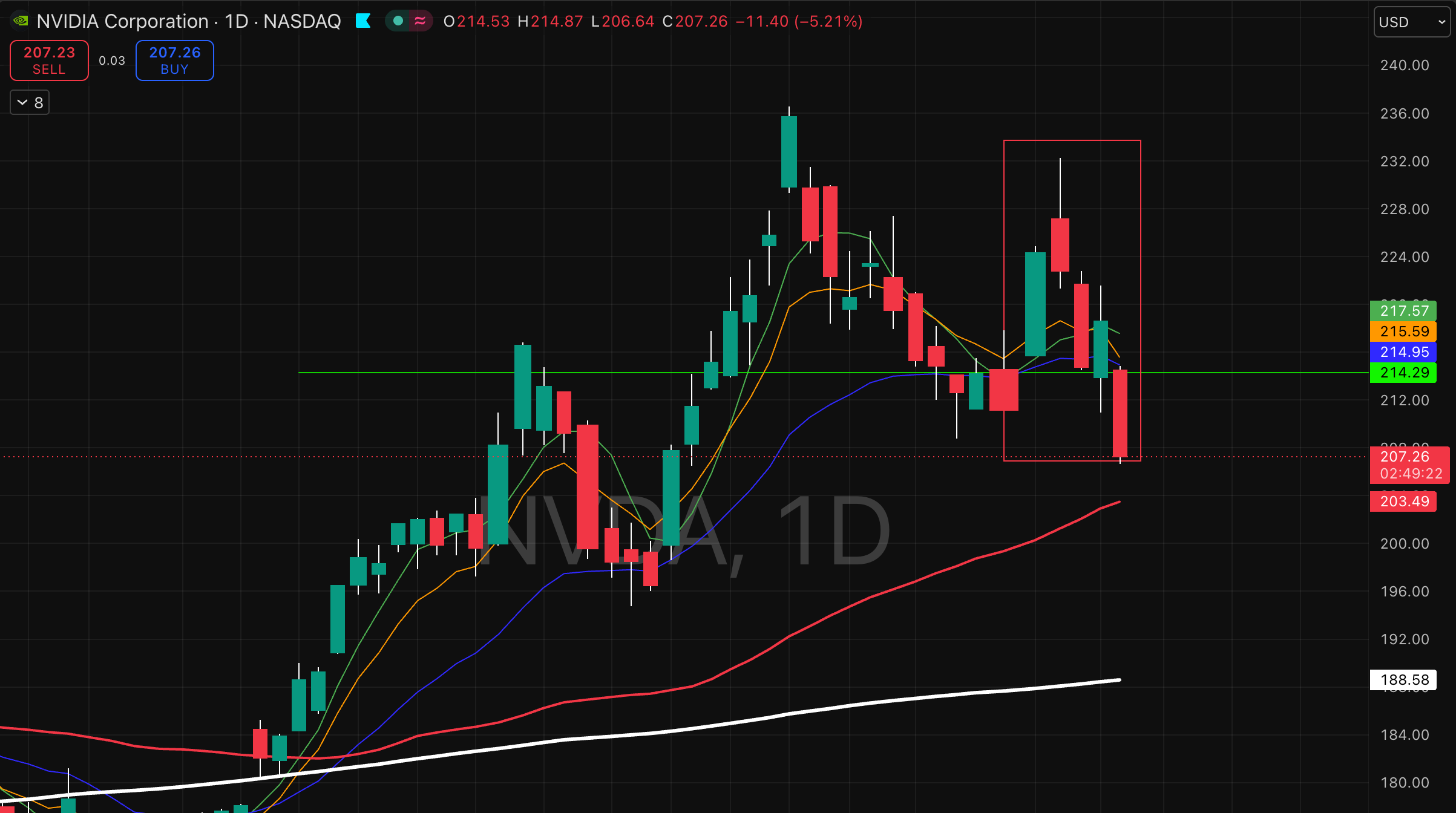This screenshot has height=813, width=1456.
Task: Click the low price value 206.64
Action: tap(628, 21)
